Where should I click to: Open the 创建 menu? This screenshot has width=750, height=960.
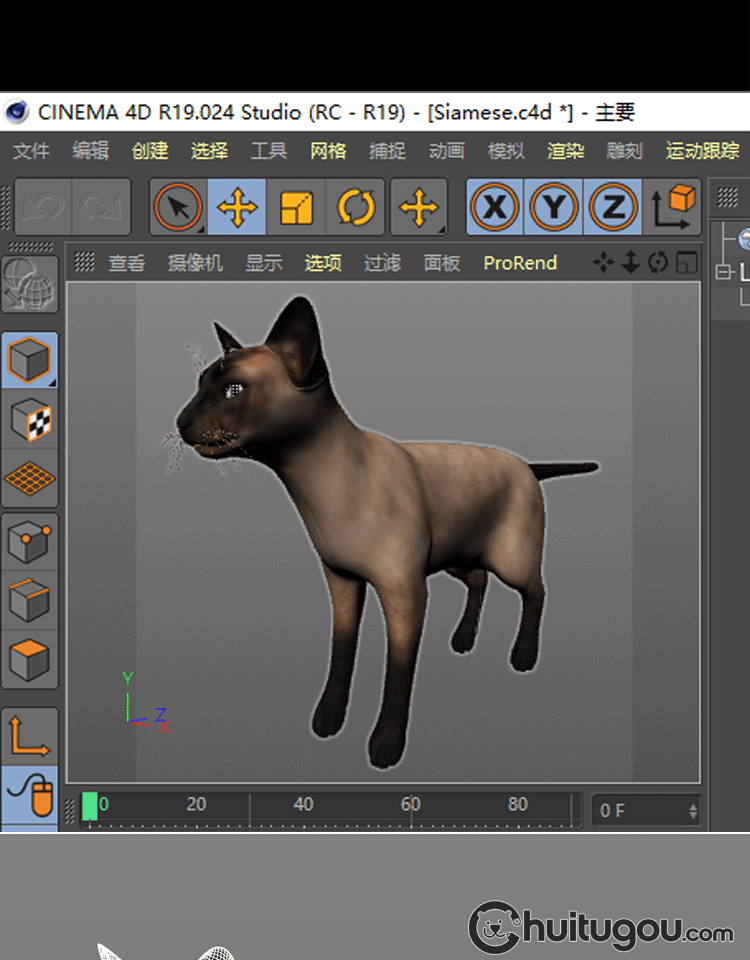150,151
